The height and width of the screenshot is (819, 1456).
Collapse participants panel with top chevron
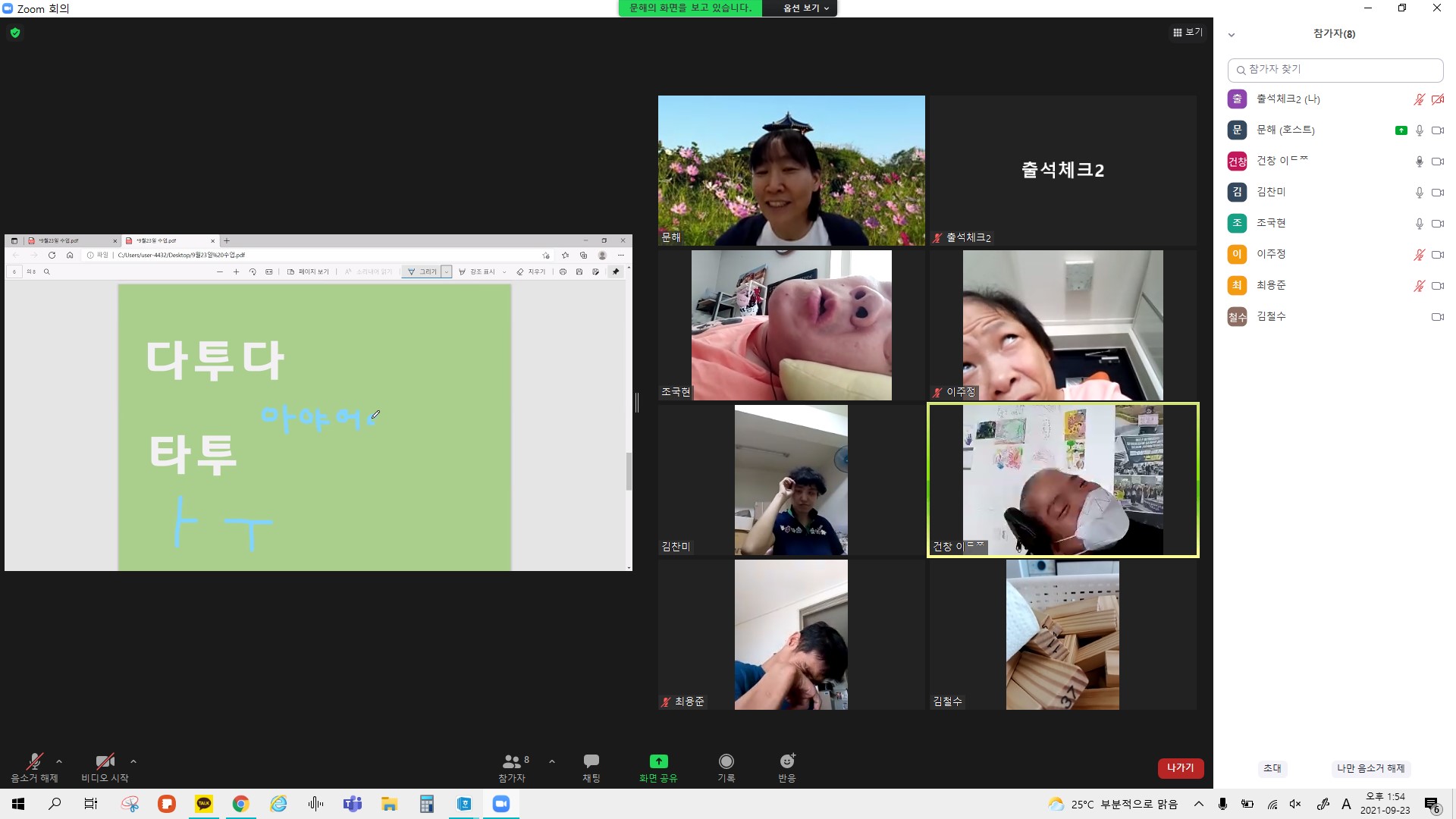click(1232, 35)
